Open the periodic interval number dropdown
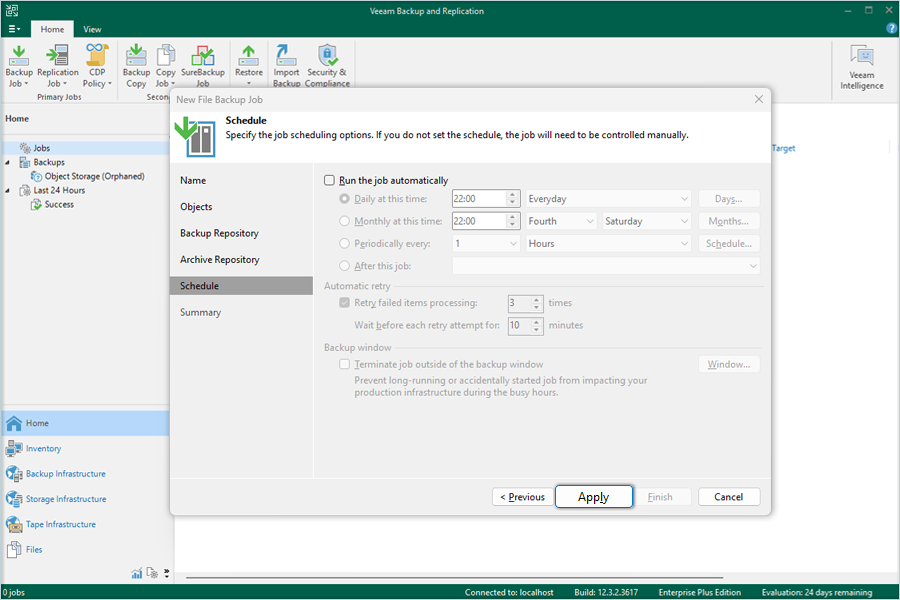 [486, 243]
